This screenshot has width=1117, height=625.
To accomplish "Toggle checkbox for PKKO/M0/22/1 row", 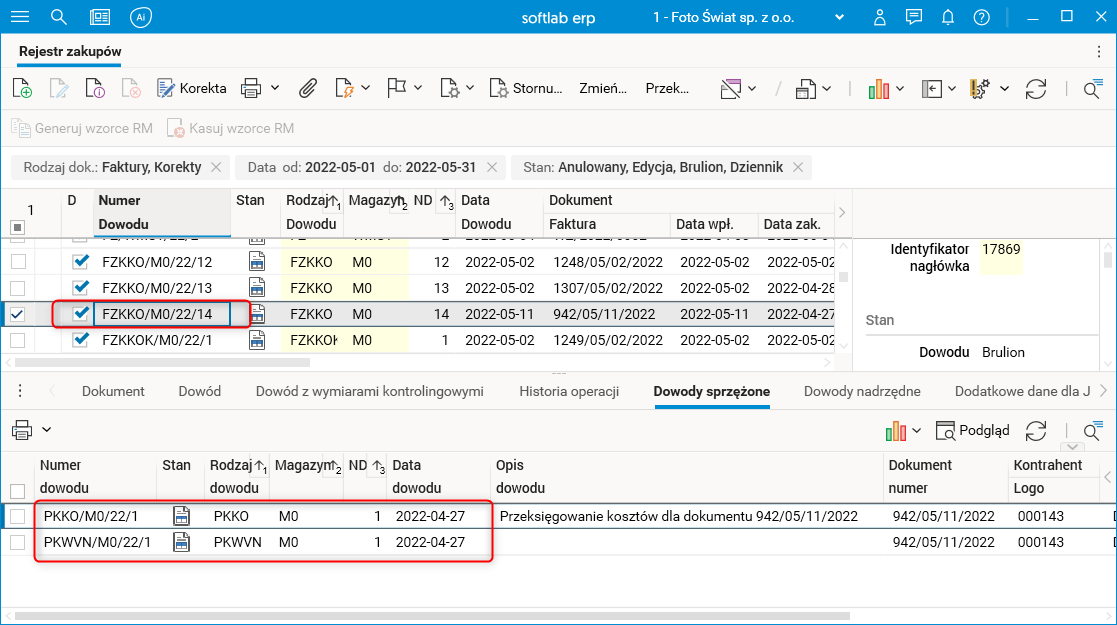I will [18, 516].
